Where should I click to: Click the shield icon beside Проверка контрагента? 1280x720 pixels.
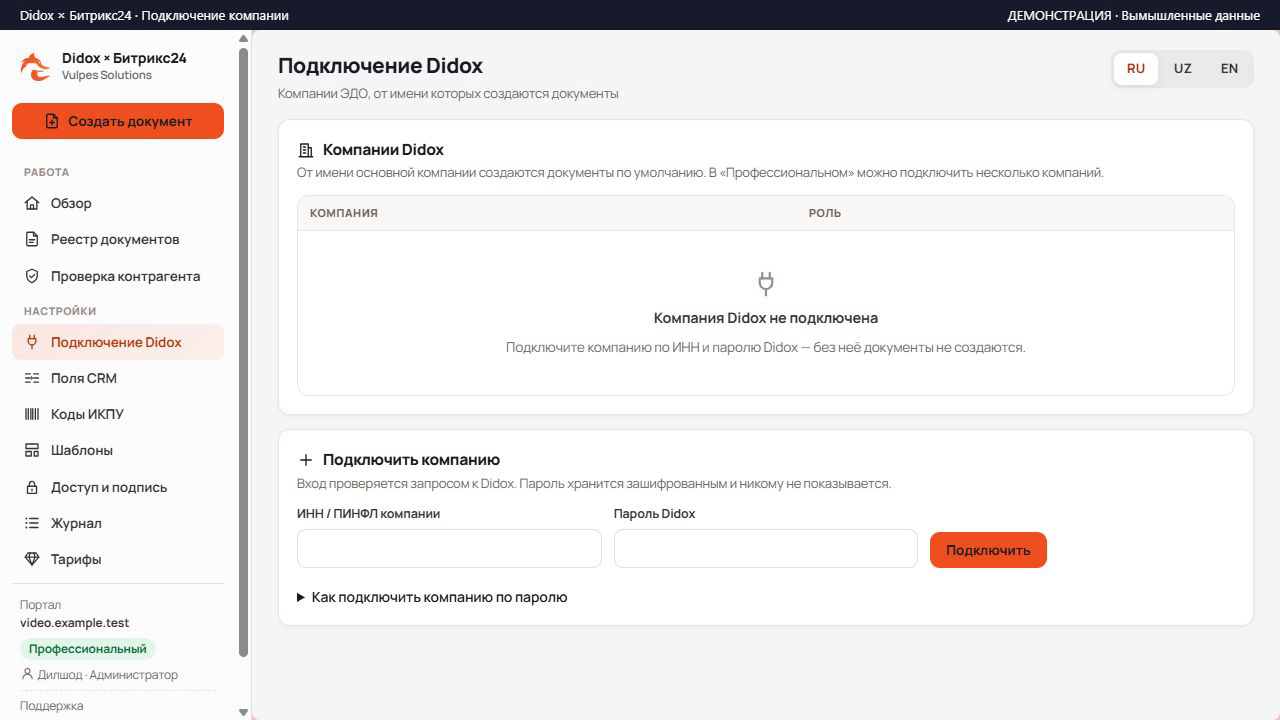coord(32,276)
